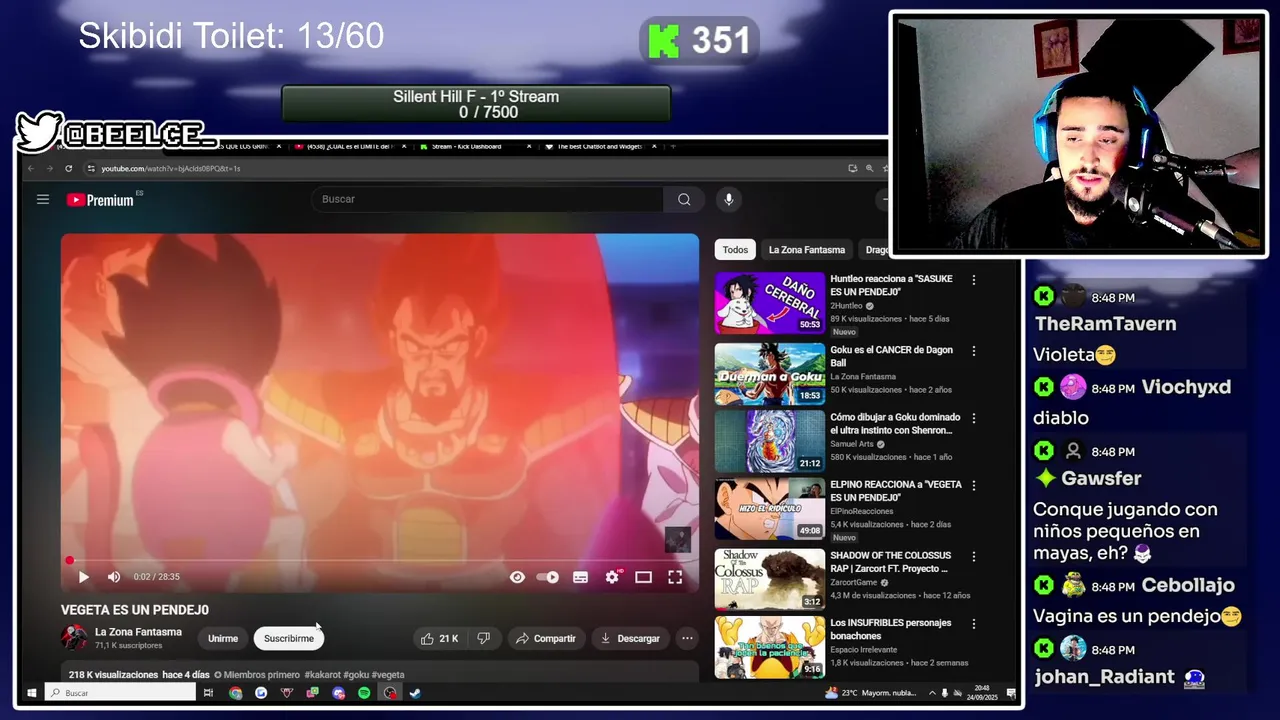
Task: Click the Unirme join button
Action: pyautogui.click(x=223, y=638)
